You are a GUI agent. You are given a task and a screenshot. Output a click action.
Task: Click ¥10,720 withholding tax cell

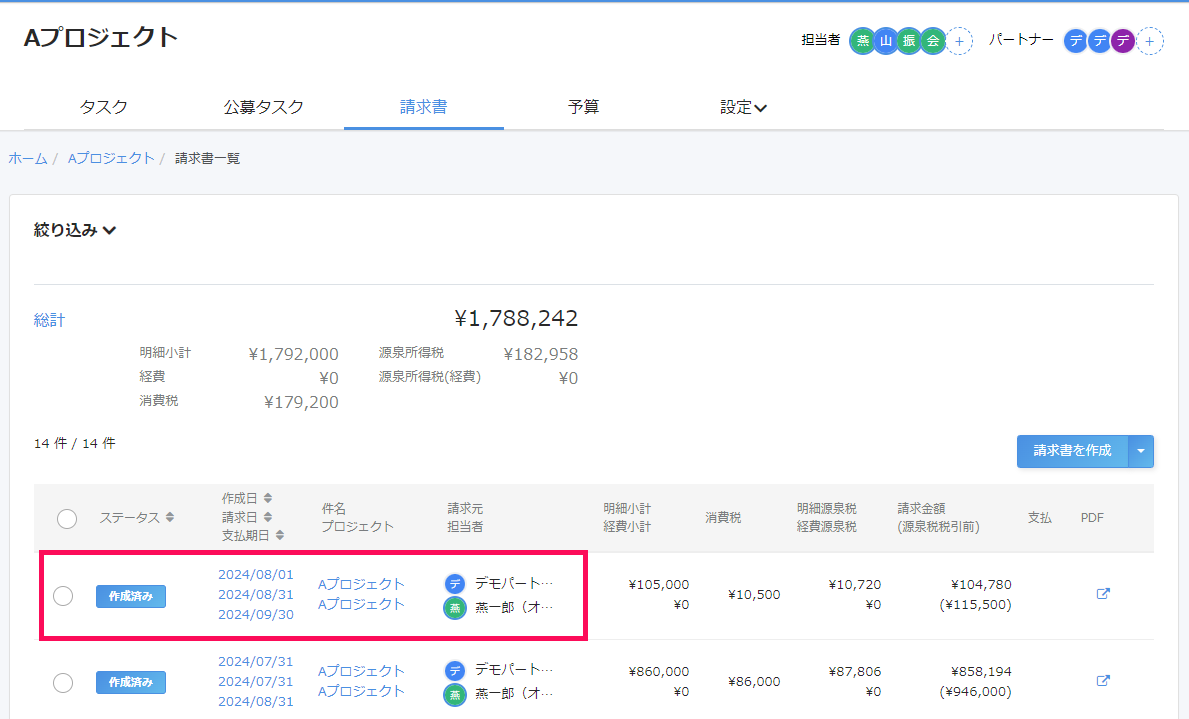pyautogui.click(x=855, y=585)
